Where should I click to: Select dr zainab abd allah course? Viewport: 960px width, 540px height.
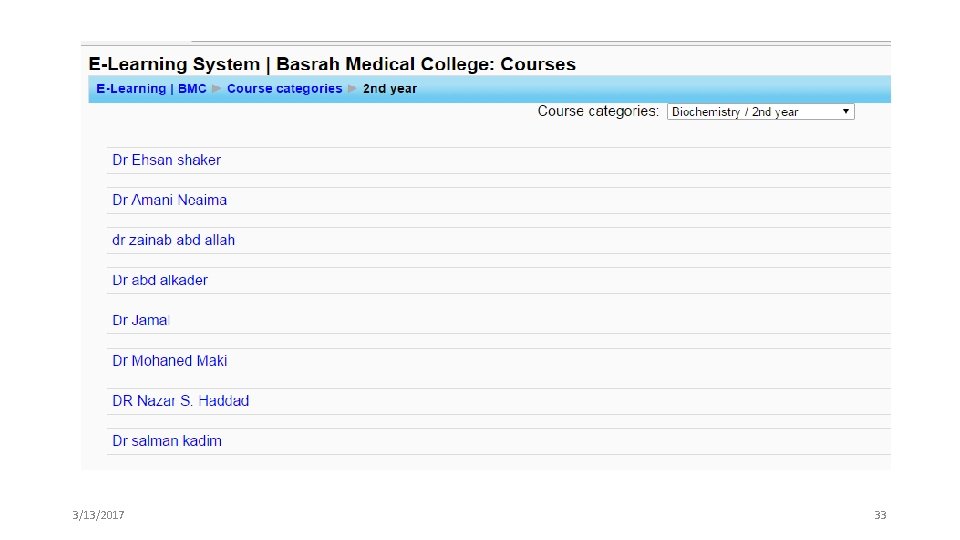click(173, 240)
